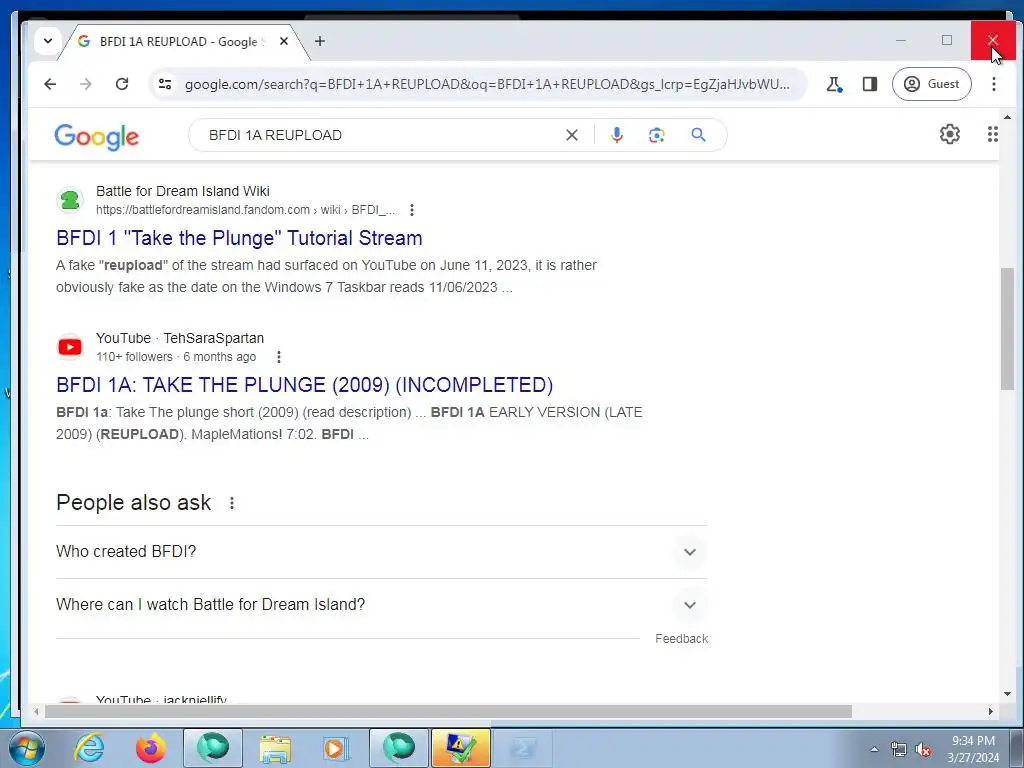Start voice search with the microphone

point(616,135)
